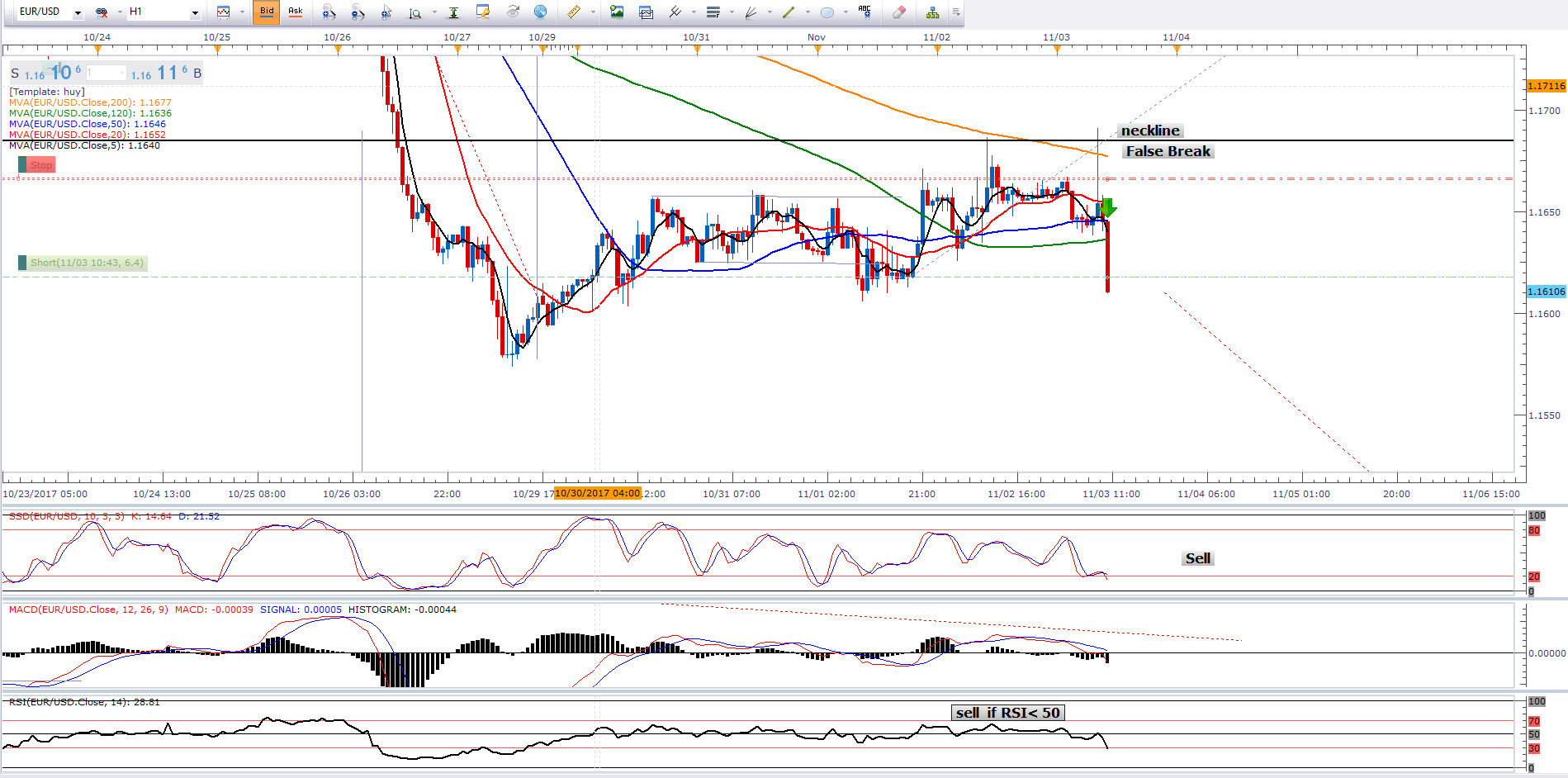
Task: Click the Stop order label on chart
Action: pyautogui.click(x=40, y=165)
